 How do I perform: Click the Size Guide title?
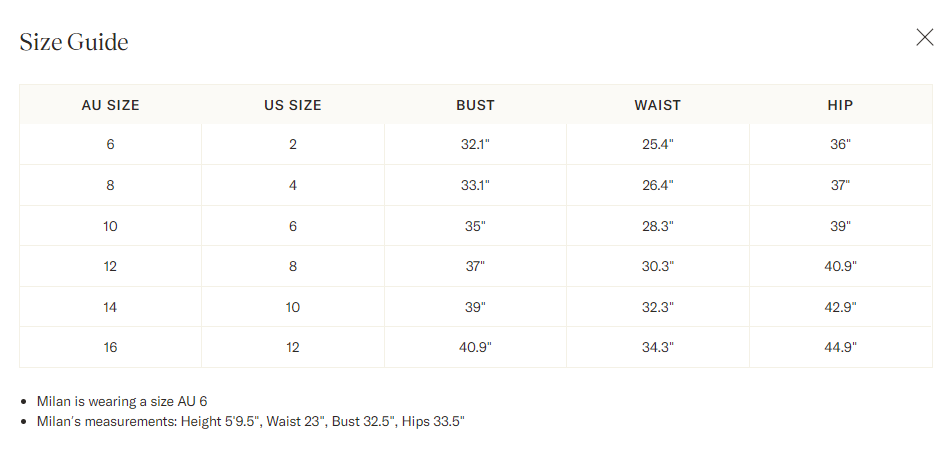click(x=74, y=42)
